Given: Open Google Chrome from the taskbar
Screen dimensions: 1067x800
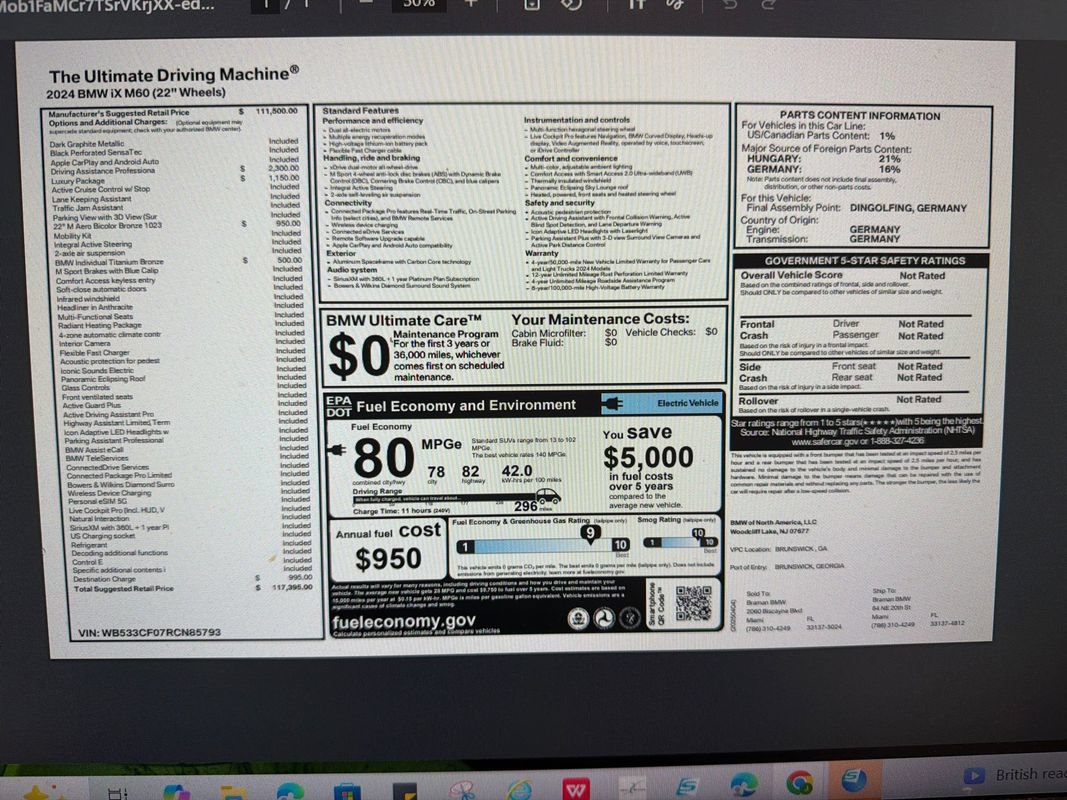Looking at the screenshot, I should (800, 782).
